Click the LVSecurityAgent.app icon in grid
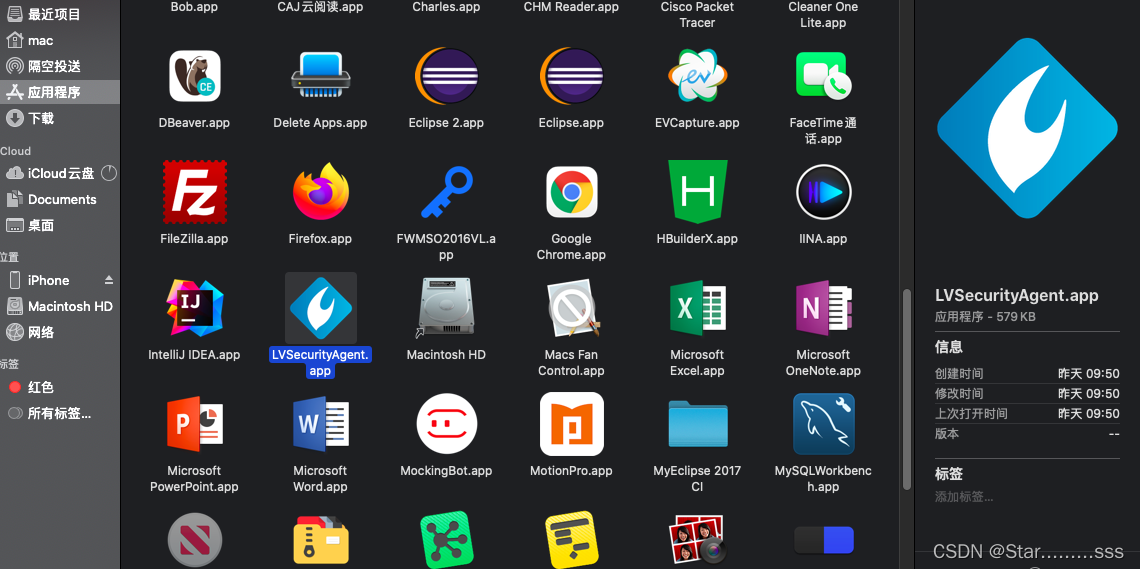 click(x=321, y=308)
